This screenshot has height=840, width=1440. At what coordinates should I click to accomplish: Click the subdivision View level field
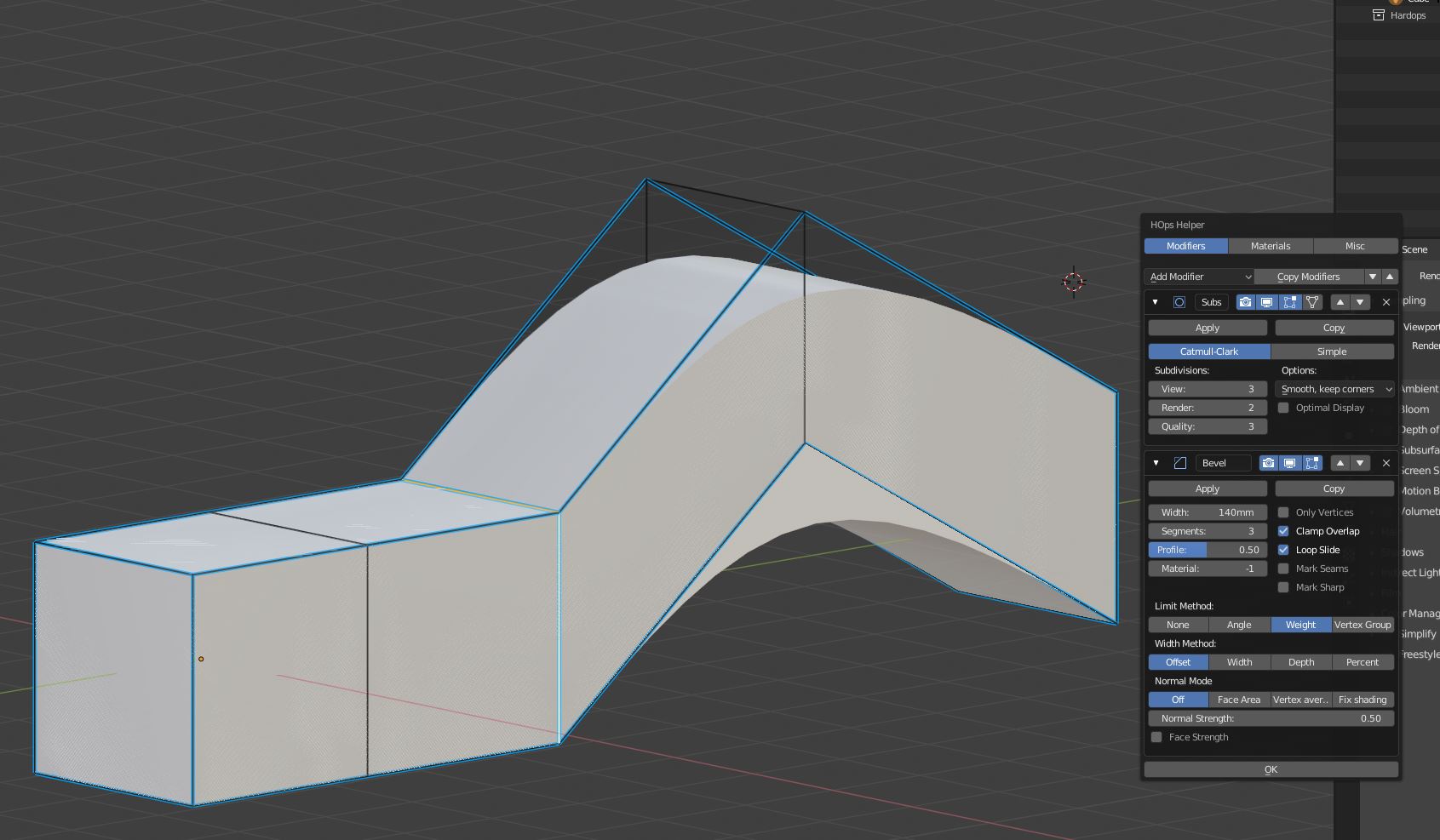[1208, 389]
